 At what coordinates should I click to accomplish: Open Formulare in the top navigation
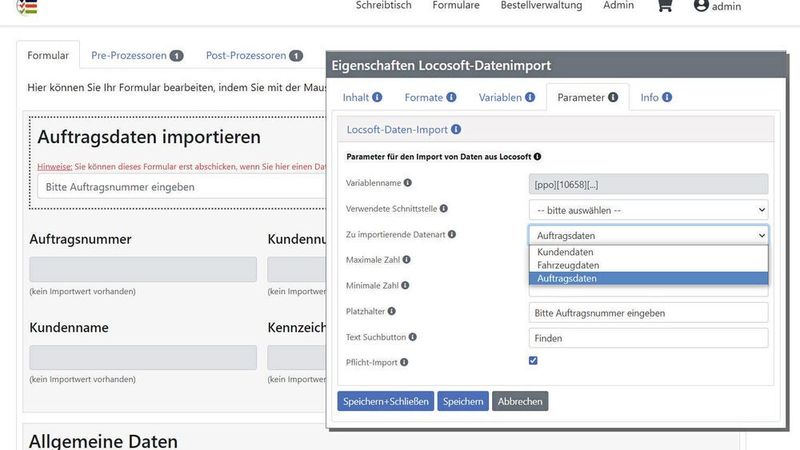(x=456, y=6)
